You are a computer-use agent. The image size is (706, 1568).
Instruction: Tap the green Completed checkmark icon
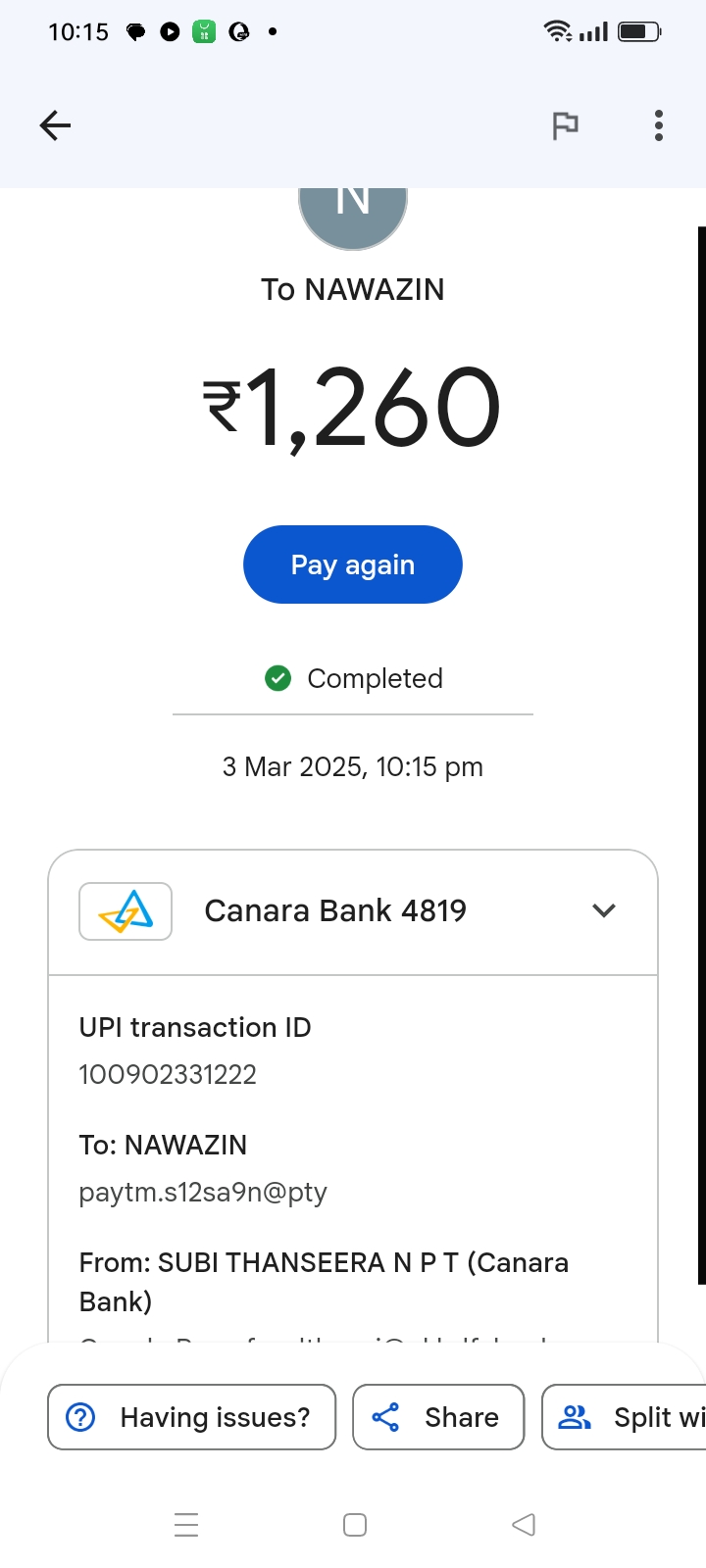[278, 678]
